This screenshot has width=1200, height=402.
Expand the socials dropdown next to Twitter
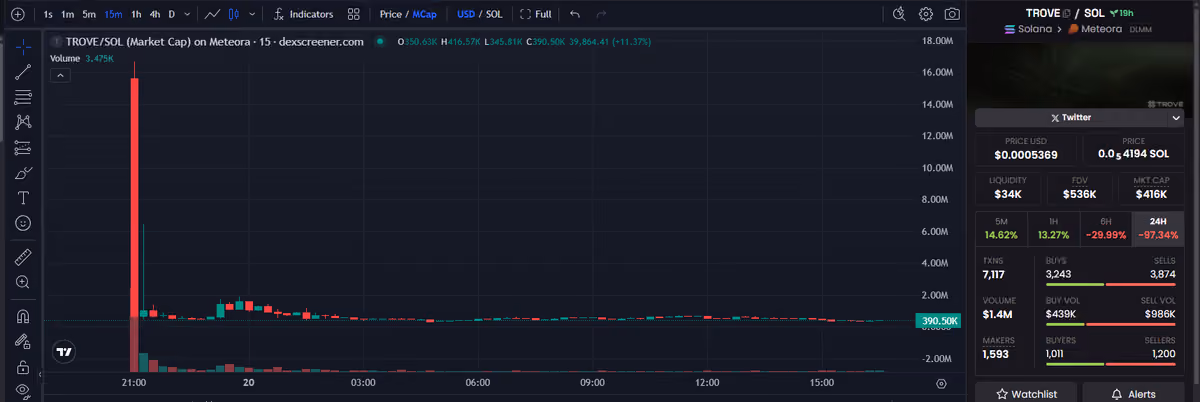1176,117
